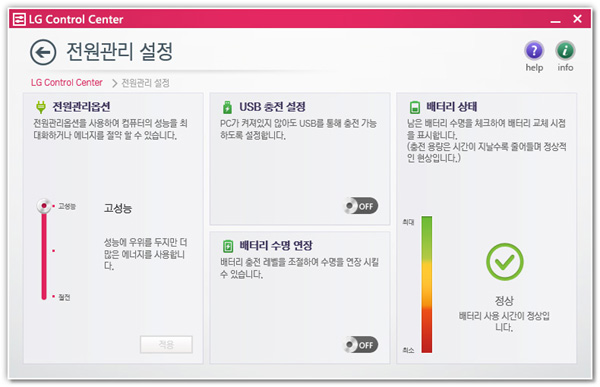This screenshot has width=600, height=387.
Task: Close the LG Control Center window
Action: pos(577,19)
